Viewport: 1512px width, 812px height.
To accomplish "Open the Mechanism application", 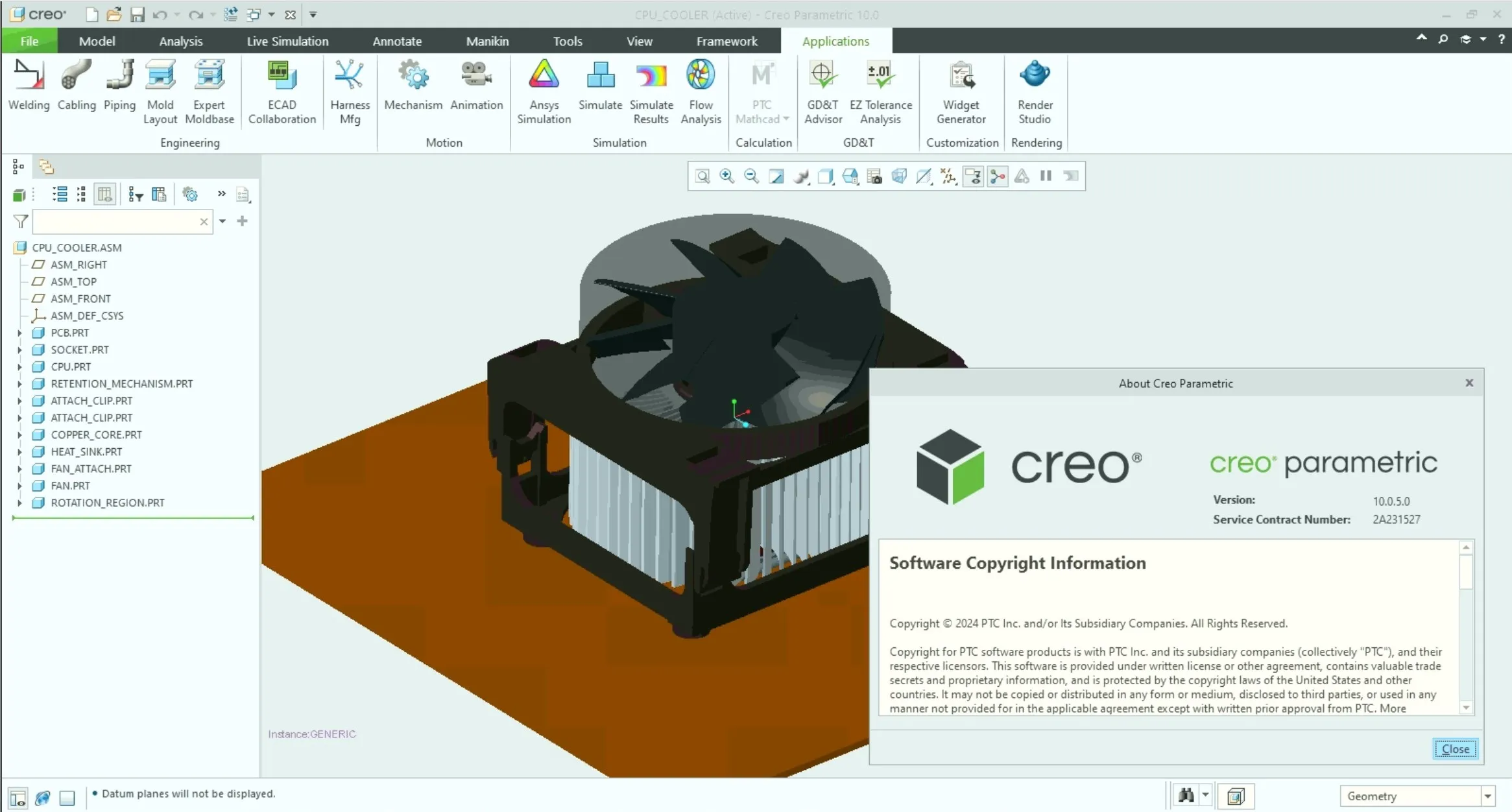I will click(x=413, y=85).
